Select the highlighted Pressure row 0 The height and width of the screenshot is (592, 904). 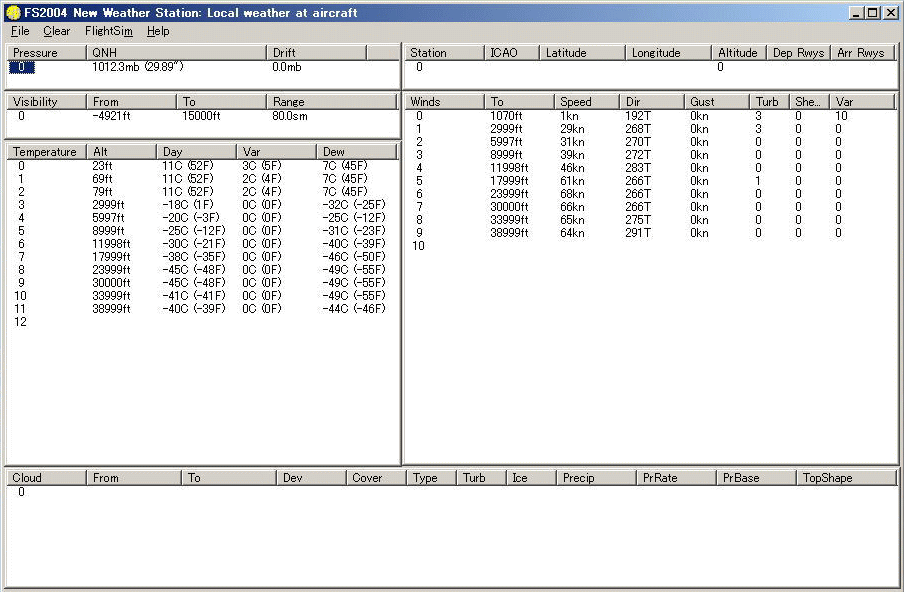tap(24, 67)
